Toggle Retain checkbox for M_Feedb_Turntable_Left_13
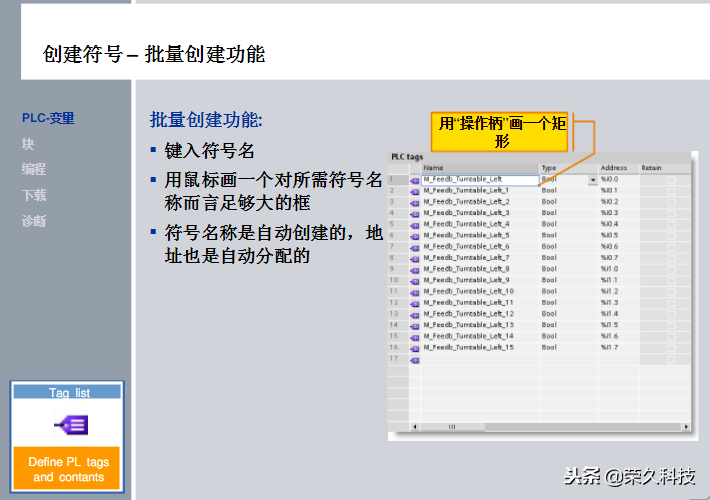Screen dimensions: 710x500 point(671,326)
